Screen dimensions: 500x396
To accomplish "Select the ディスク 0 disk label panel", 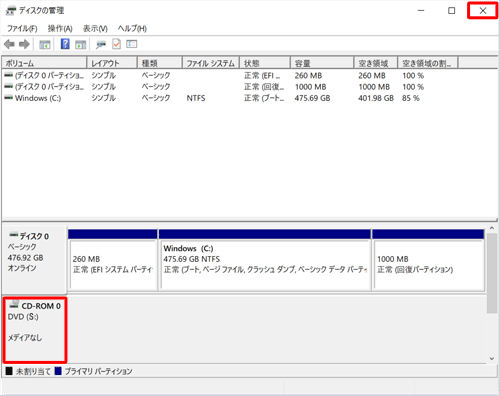I will click(x=34, y=259).
